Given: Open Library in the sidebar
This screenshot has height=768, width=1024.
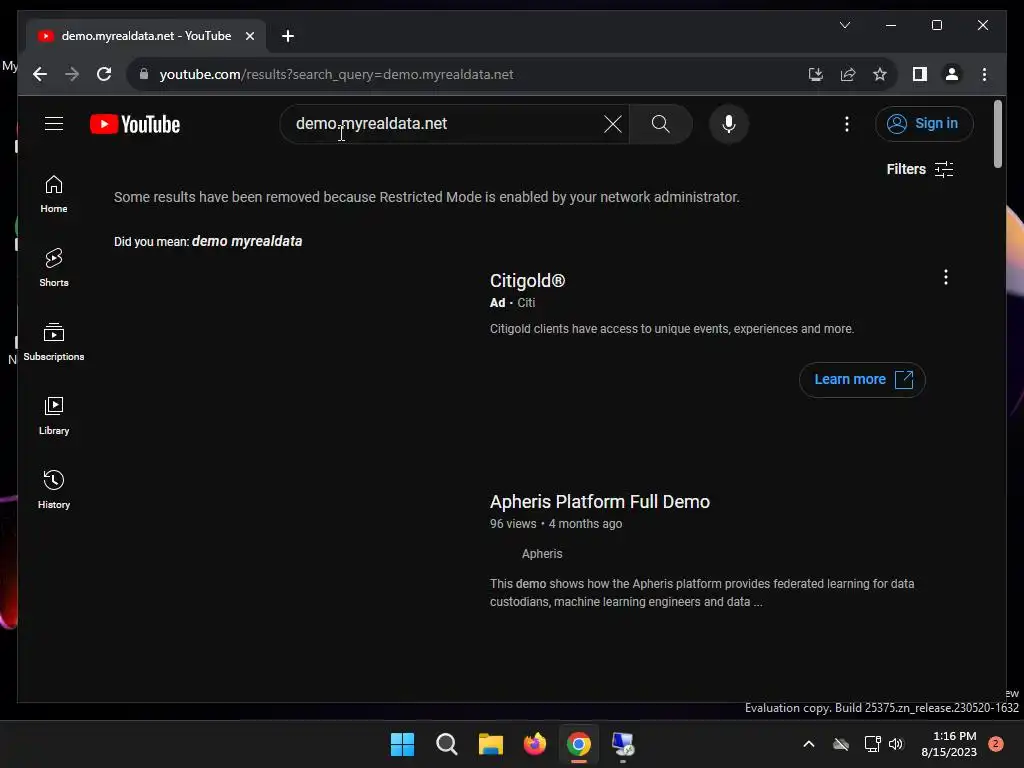Looking at the screenshot, I should coord(54,416).
